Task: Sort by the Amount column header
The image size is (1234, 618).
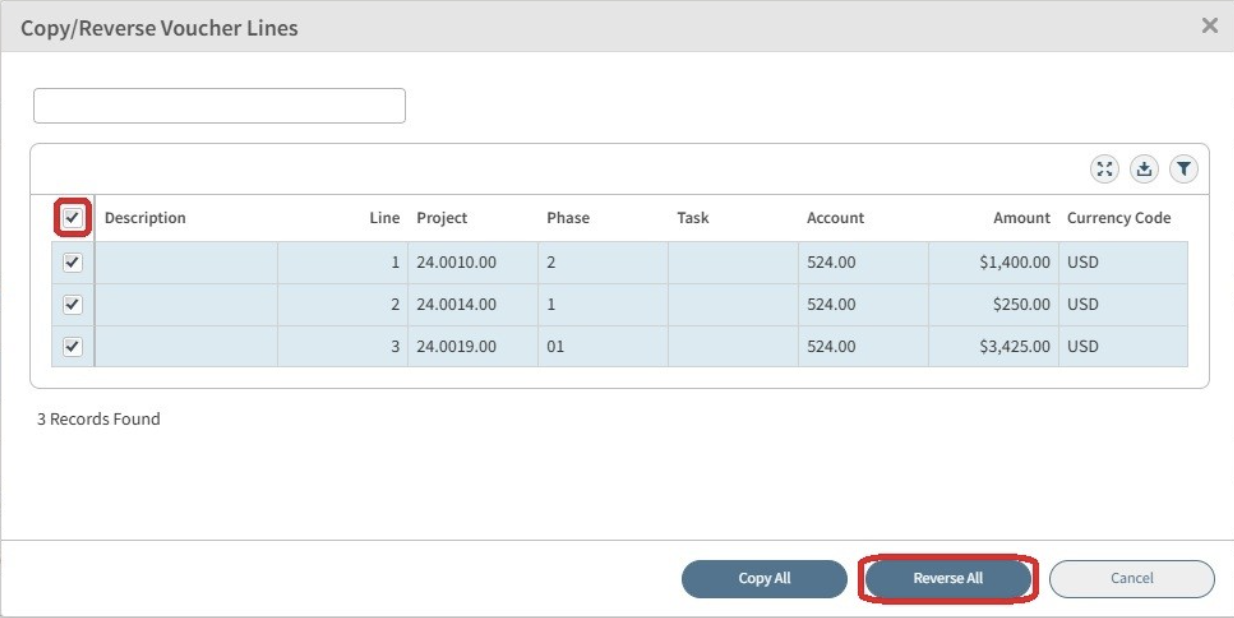Action: [1022, 218]
